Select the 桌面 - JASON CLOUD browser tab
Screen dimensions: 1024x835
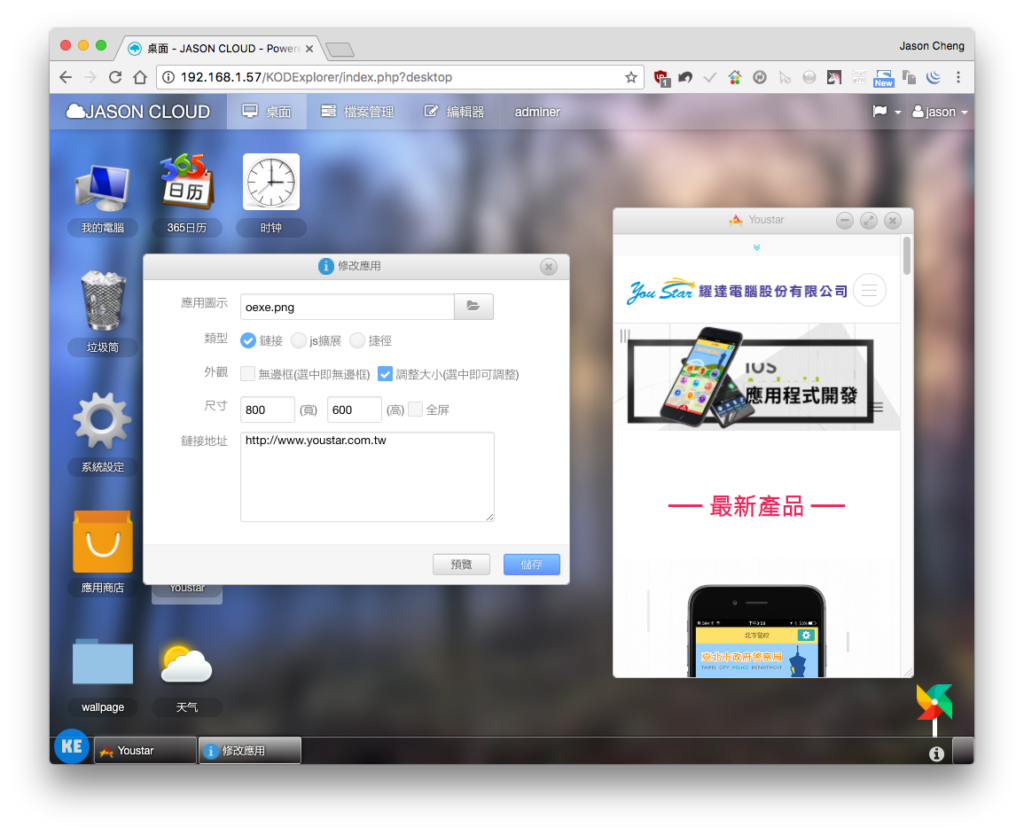(x=220, y=48)
